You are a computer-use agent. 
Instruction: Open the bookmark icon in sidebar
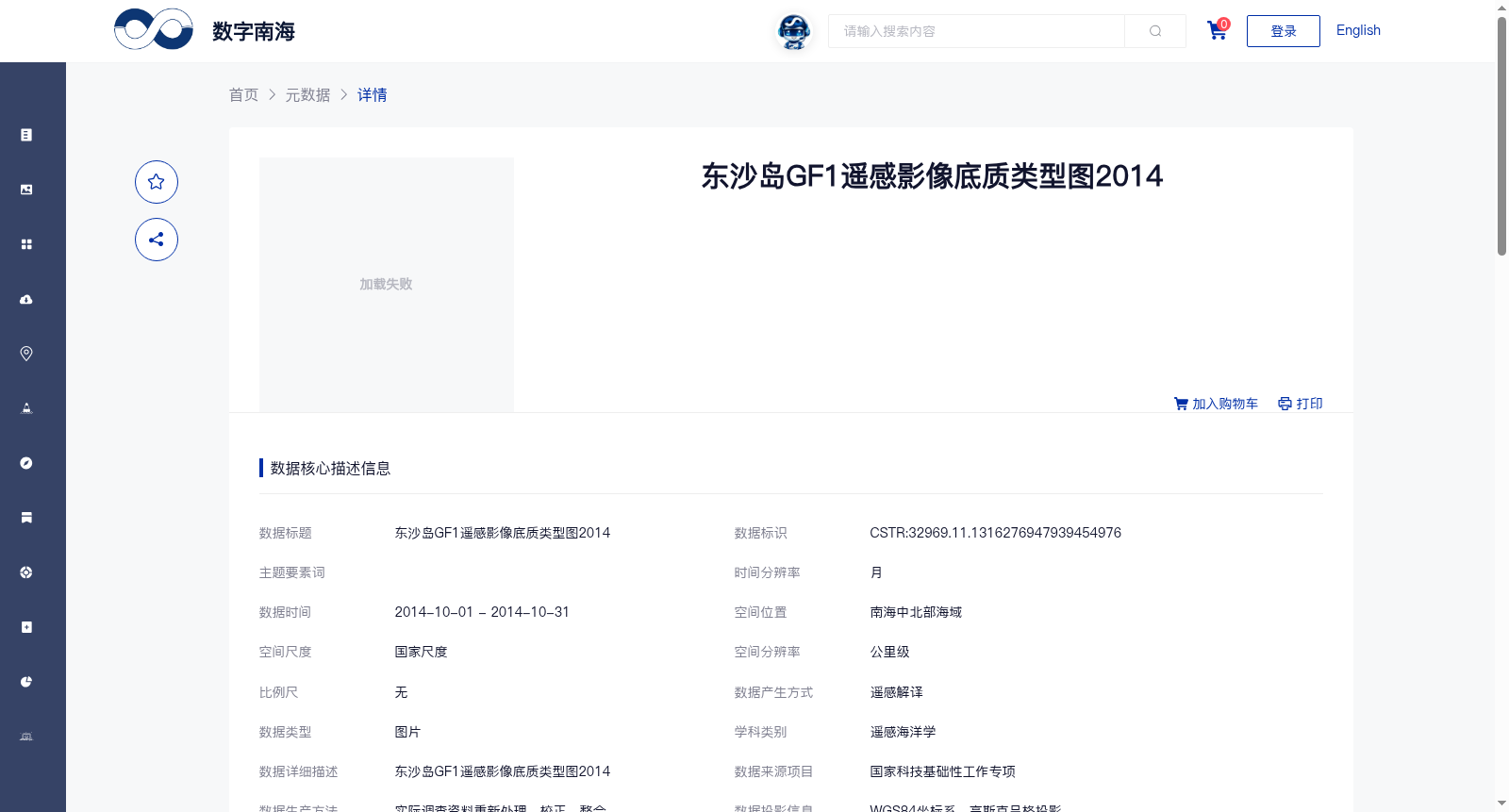26,518
